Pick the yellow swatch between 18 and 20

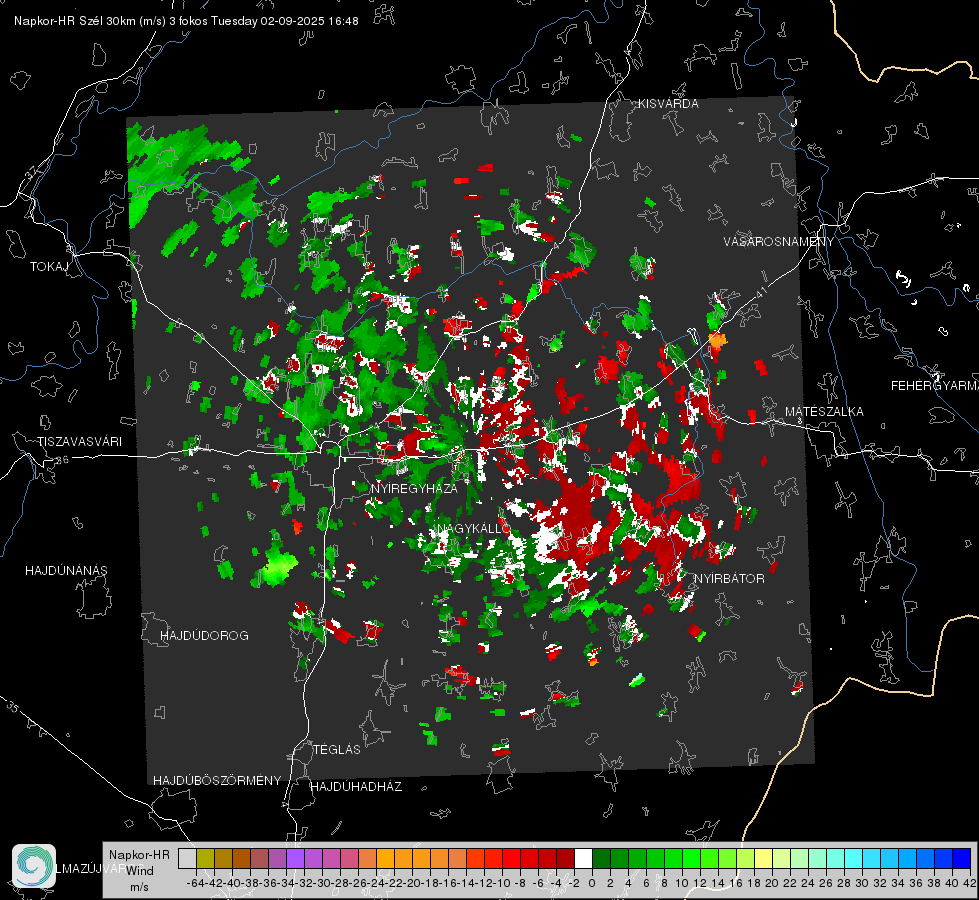[764, 858]
